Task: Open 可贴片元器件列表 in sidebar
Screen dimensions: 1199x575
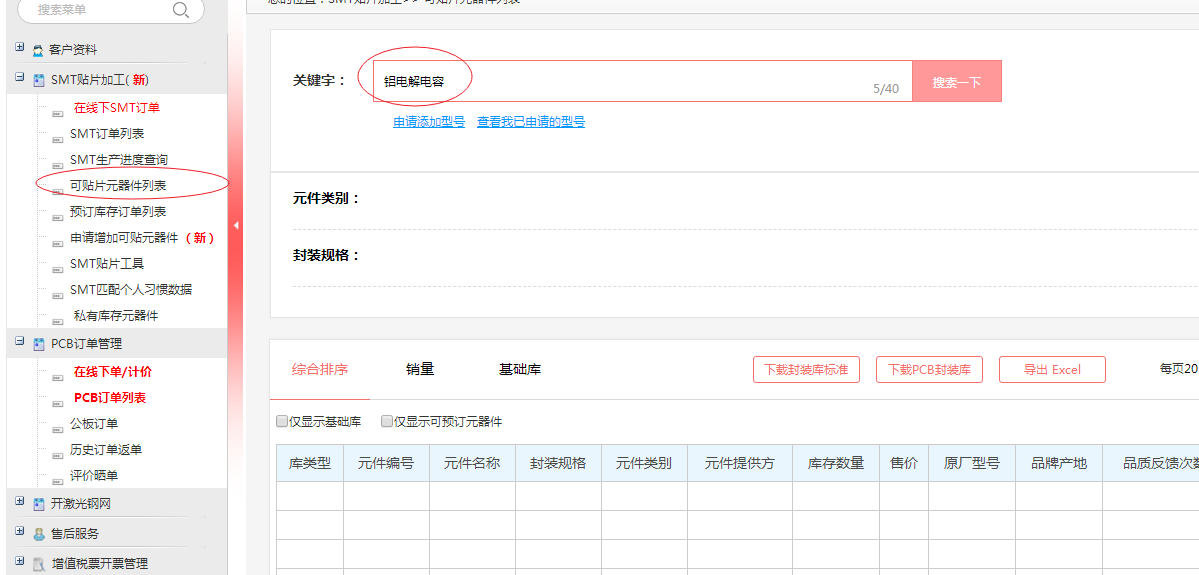Action: (x=118, y=186)
